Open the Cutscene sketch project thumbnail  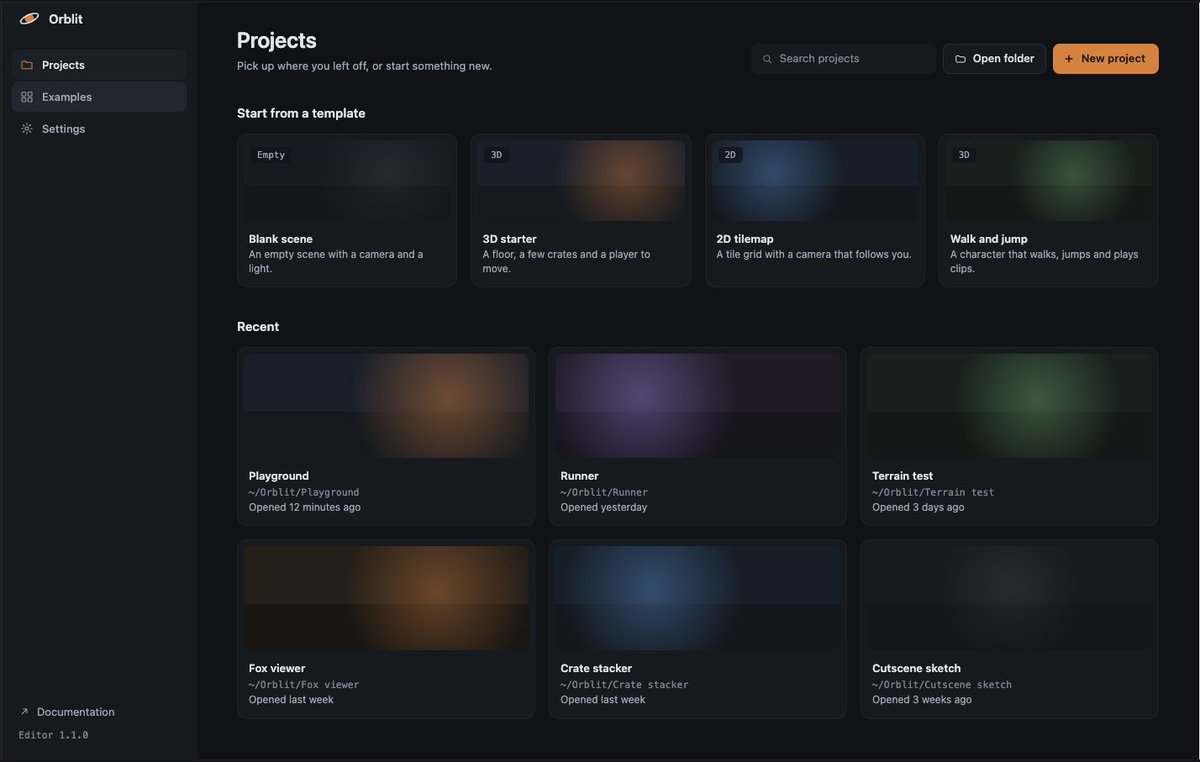pos(1010,598)
